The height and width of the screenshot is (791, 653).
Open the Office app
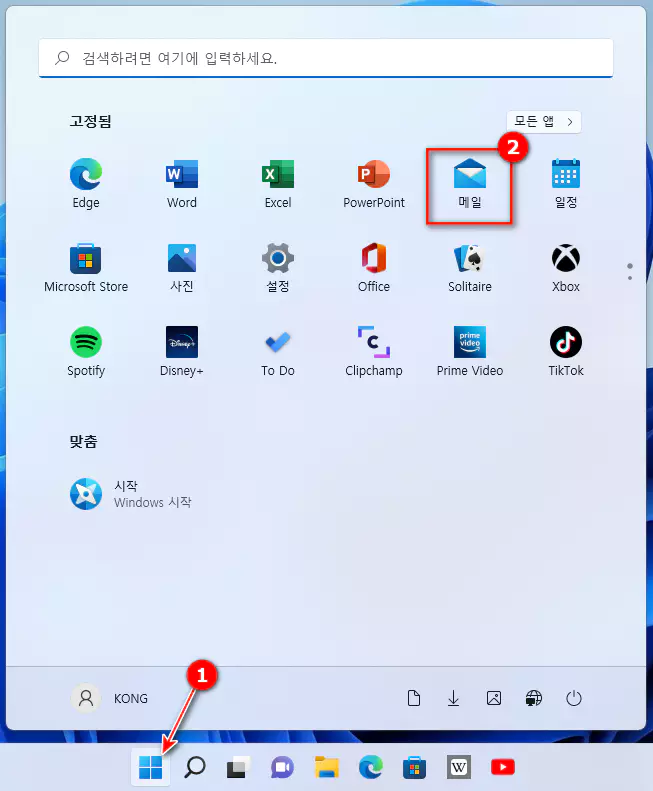(373, 268)
